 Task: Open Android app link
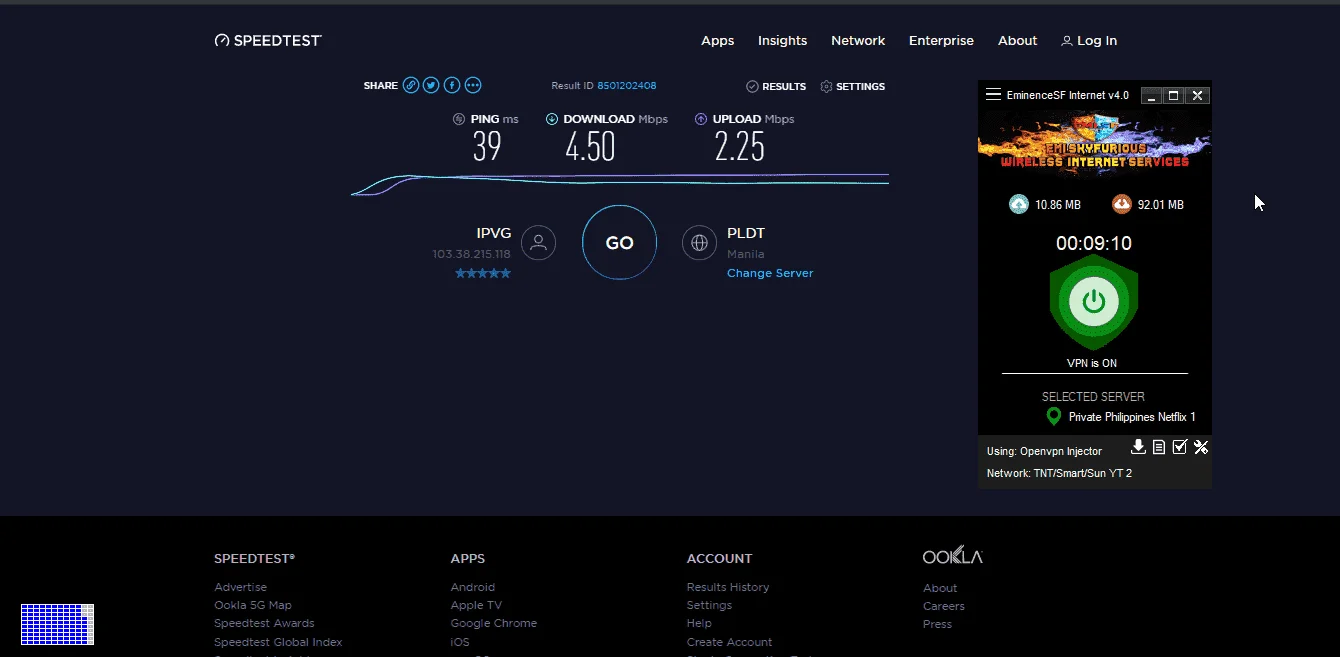point(473,587)
